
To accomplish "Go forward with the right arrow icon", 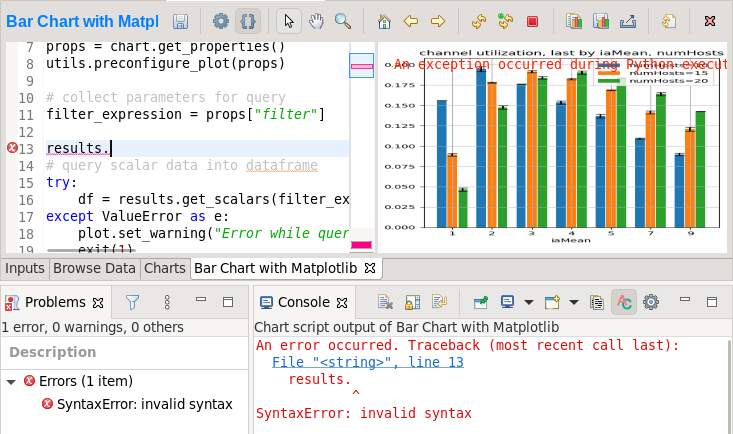I will tap(438, 22).
